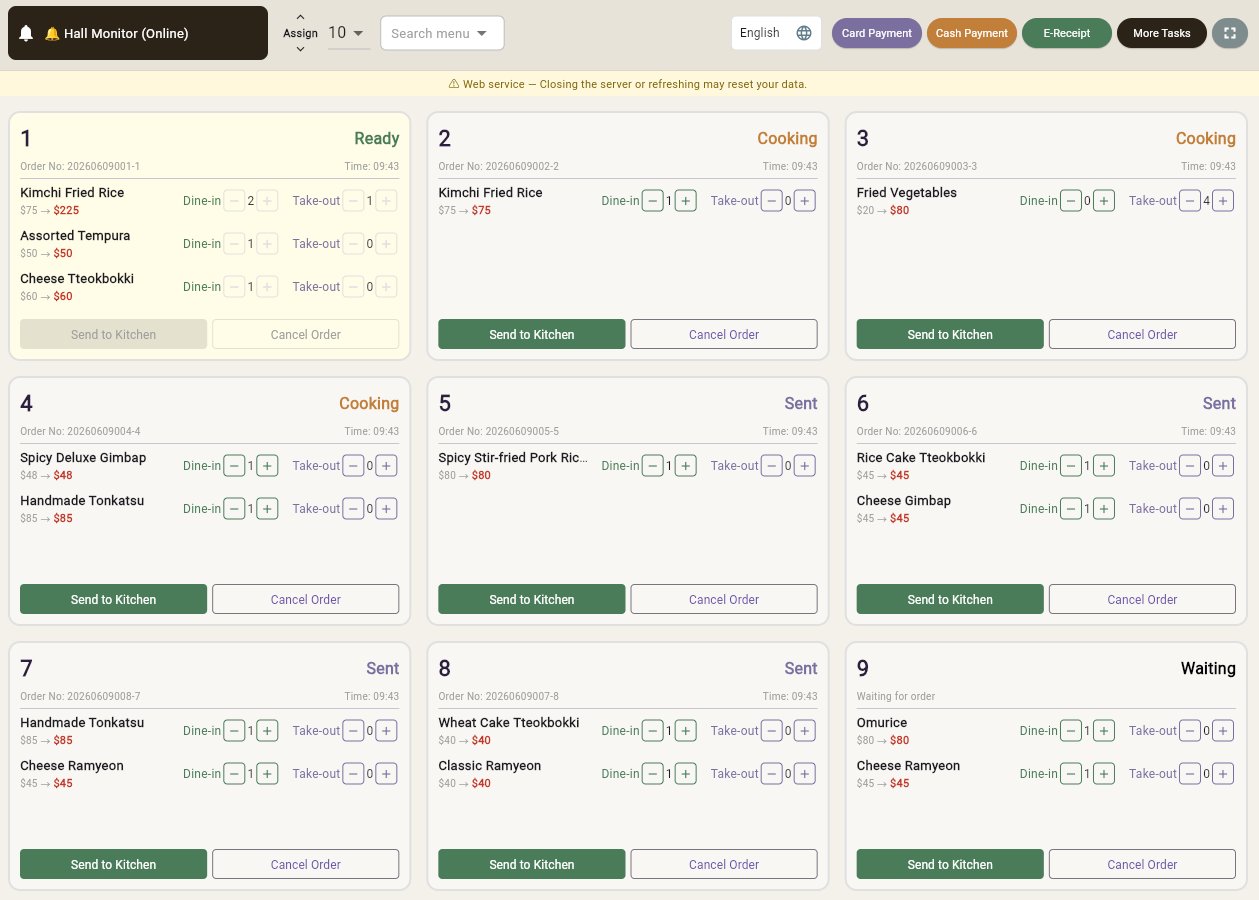Image resolution: width=1259 pixels, height=900 pixels.
Task: Cancel the order for table 9
Action: (x=1142, y=864)
